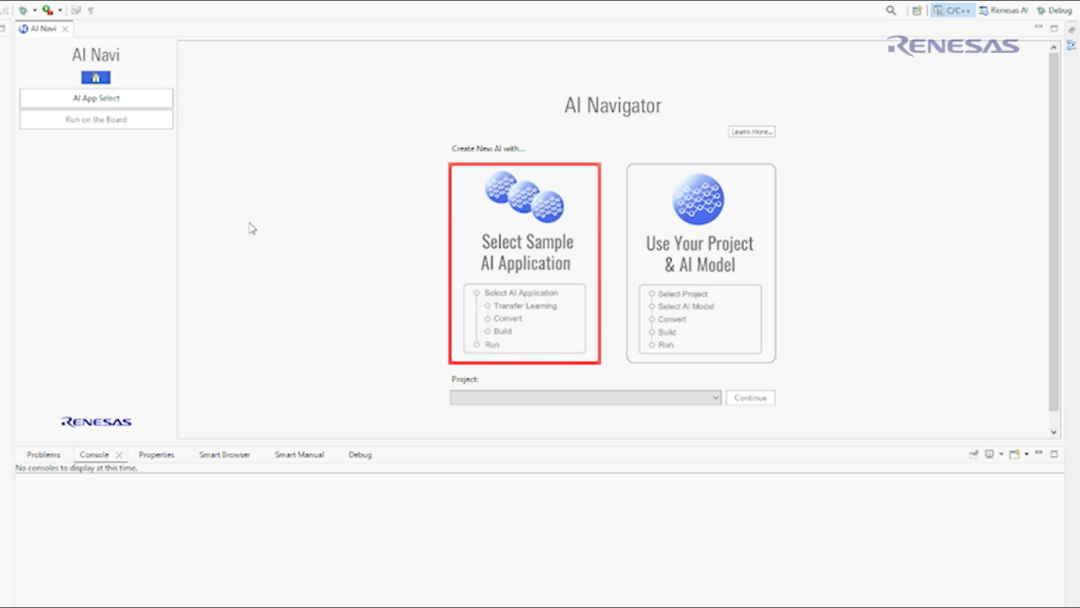Open the Run launch dropdown arrow
This screenshot has height=608, width=1080.
tap(60, 10)
